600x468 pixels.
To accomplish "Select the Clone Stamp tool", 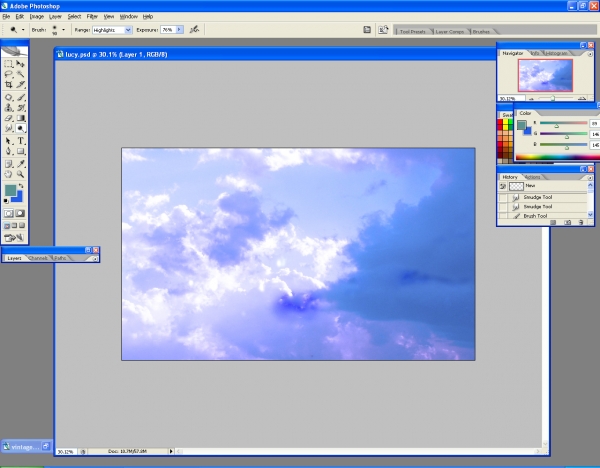I will (x=8, y=108).
